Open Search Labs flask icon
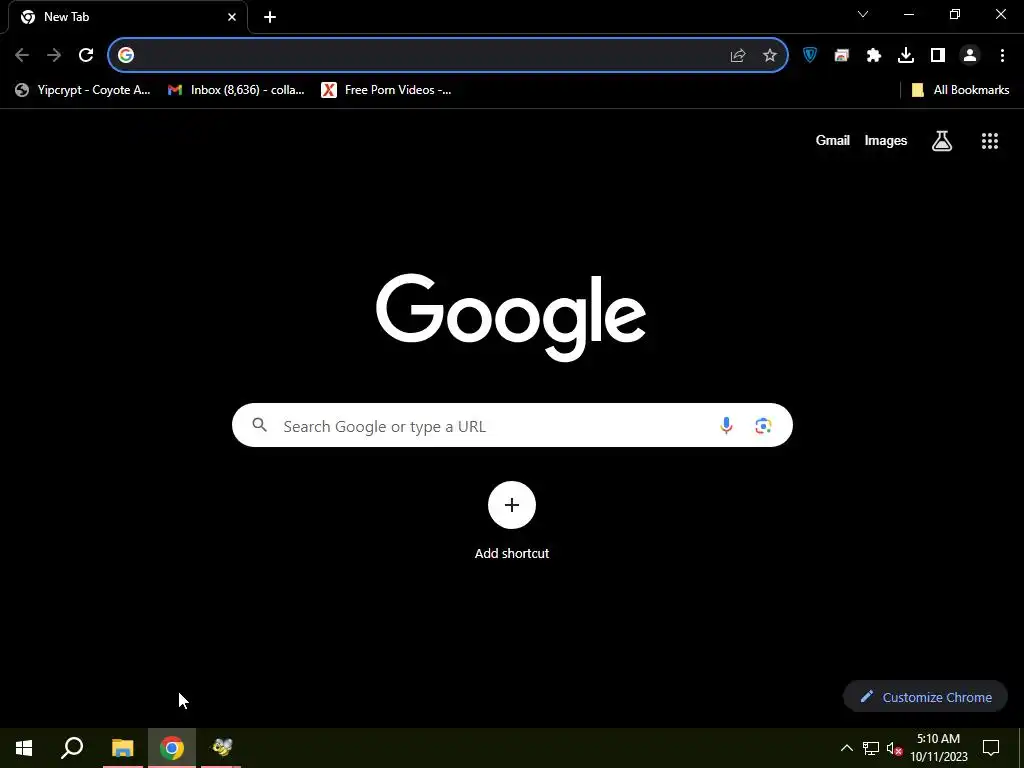The height and width of the screenshot is (768, 1024). (x=942, y=141)
